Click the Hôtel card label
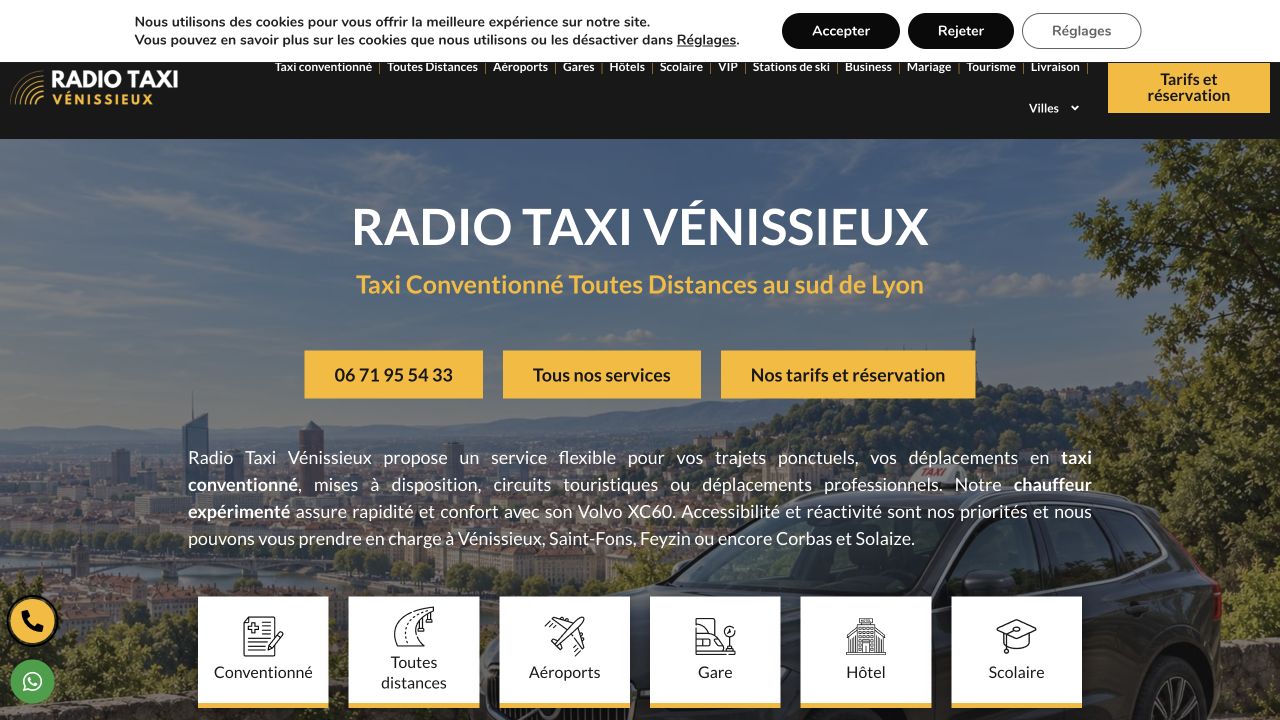Screen dimensions: 1280x720 click(866, 673)
